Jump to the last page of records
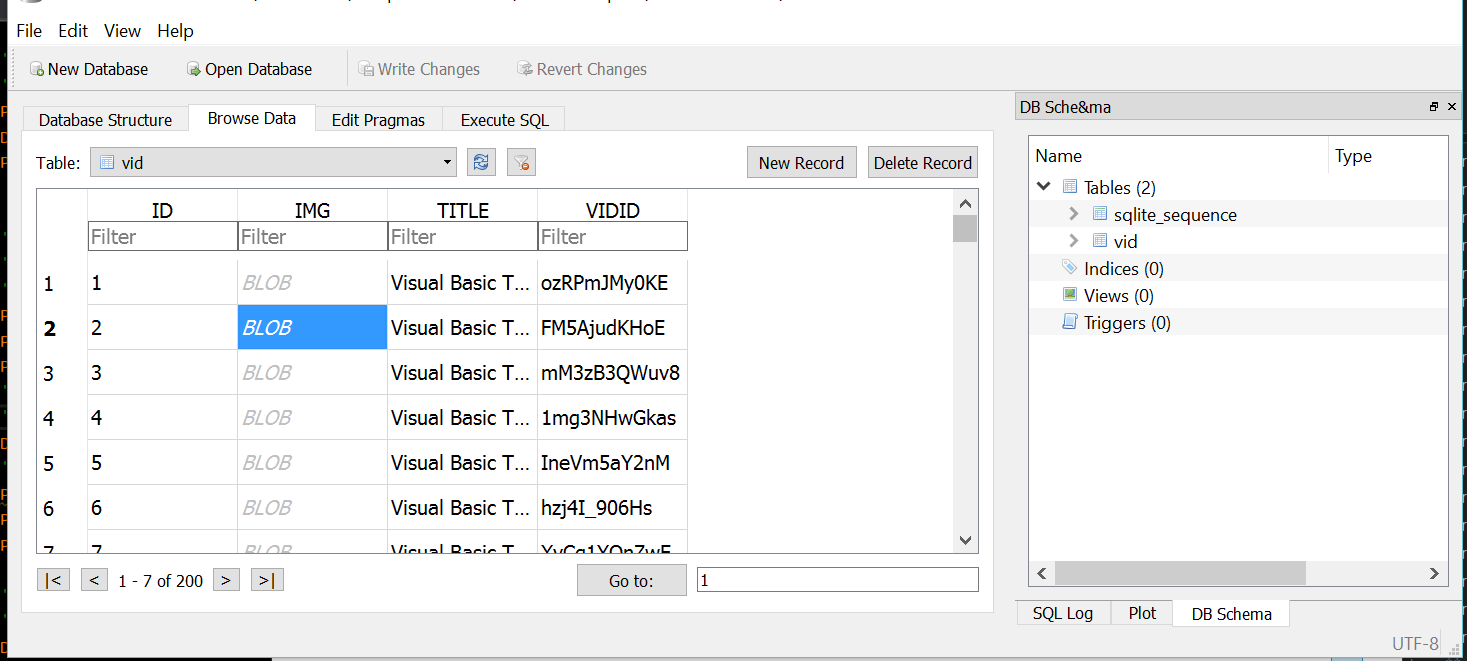The width and height of the screenshot is (1467, 661). tap(267, 580)
